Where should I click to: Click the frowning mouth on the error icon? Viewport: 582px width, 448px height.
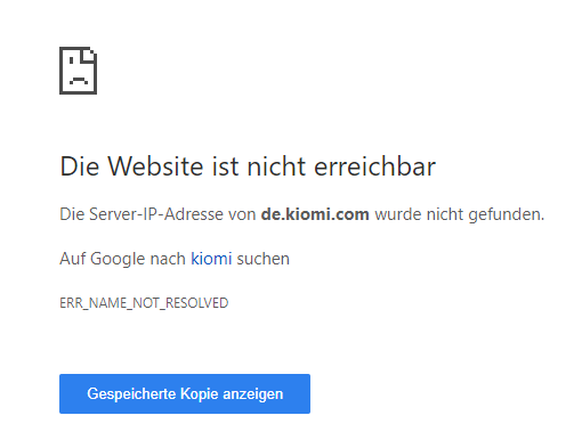(78, 80)
